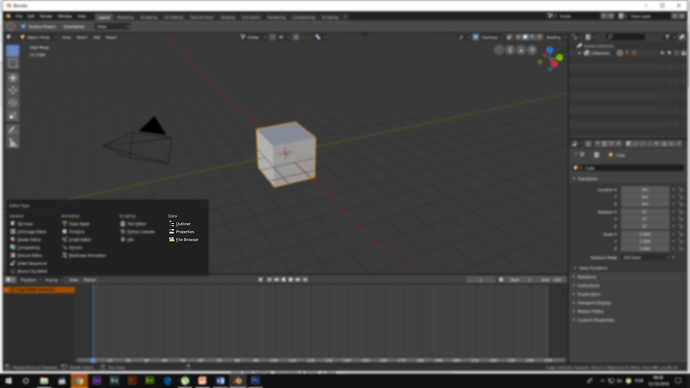Click the Play animation button
This screenshot has height=388, width=690.
[290, 280]
